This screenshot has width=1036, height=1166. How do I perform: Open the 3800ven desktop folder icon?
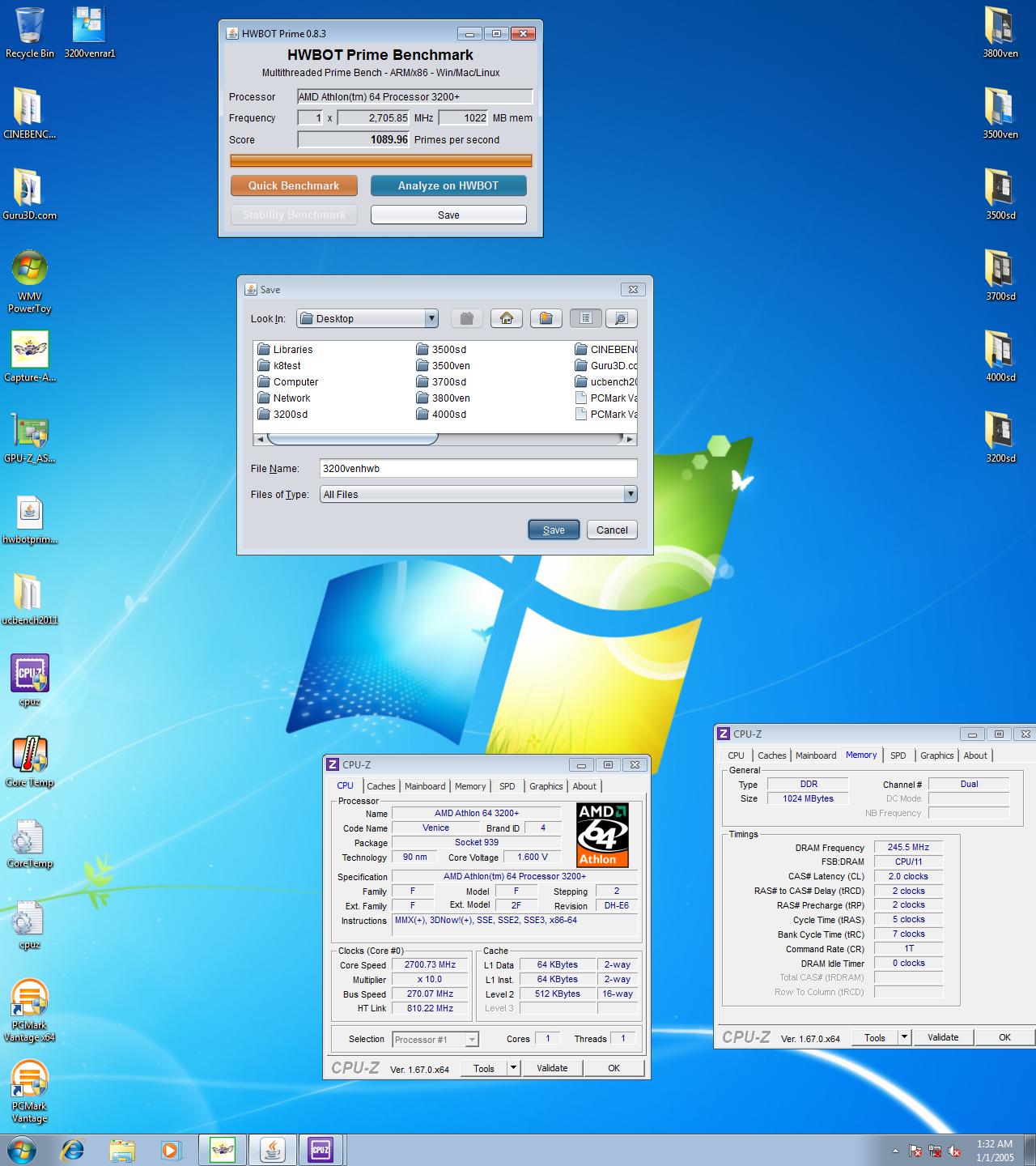point(1000,32)
